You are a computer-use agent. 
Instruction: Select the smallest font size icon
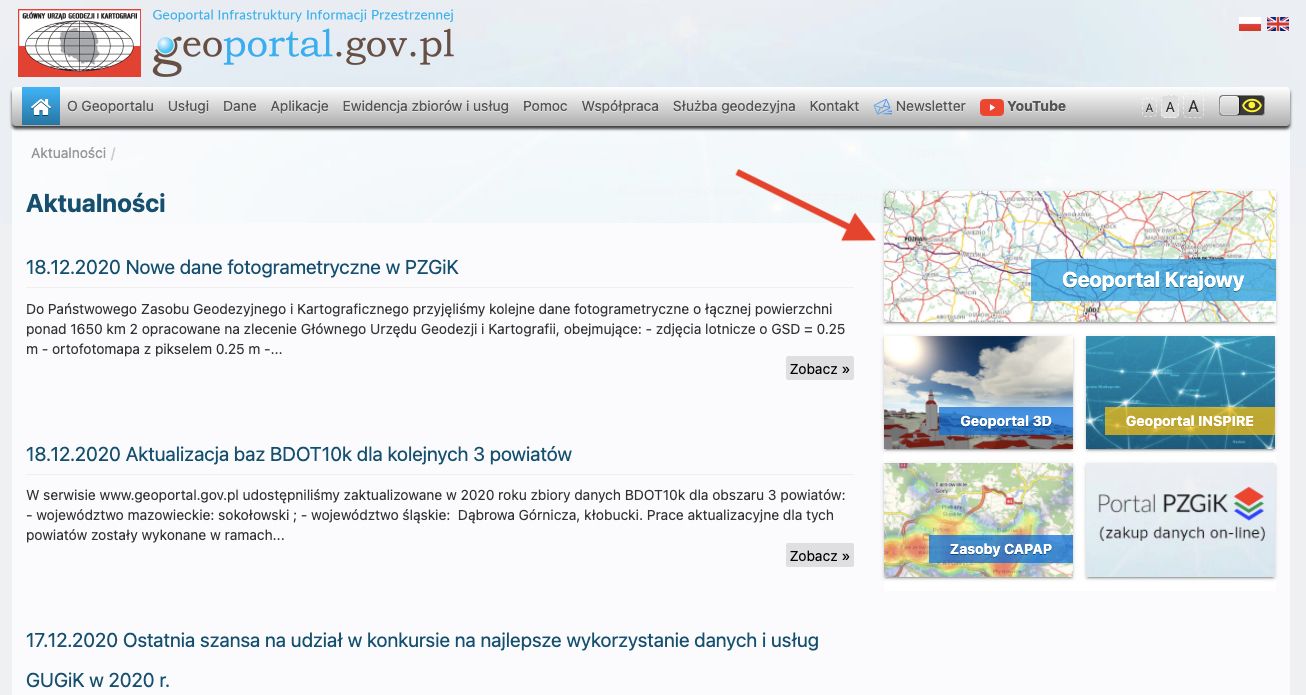tap(1149, 107)
